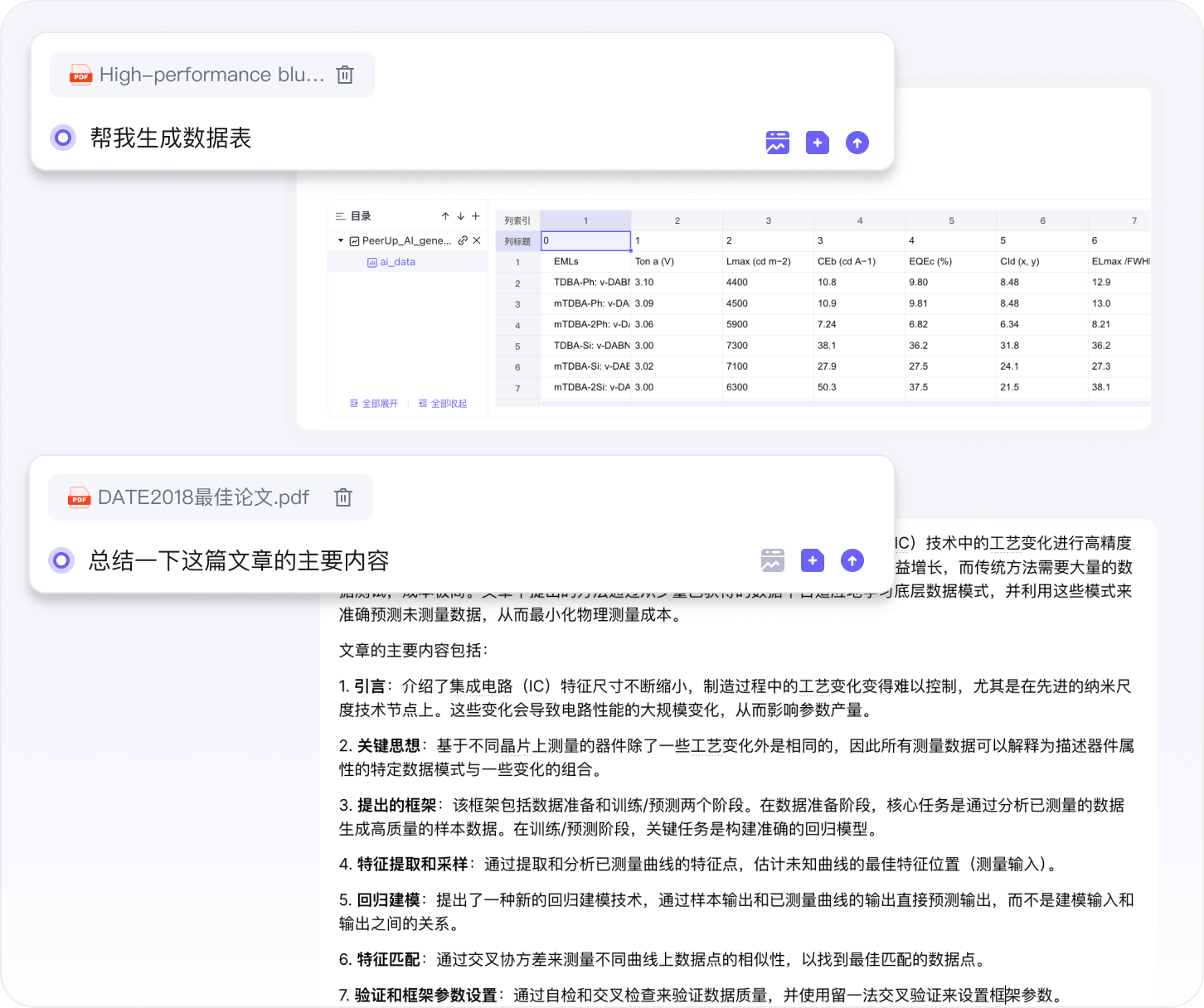Select the PeerUp_AI_gene... workbook in tree
The height and width of the screenshot is (1008, 1204).
click(x=406, y=240)
